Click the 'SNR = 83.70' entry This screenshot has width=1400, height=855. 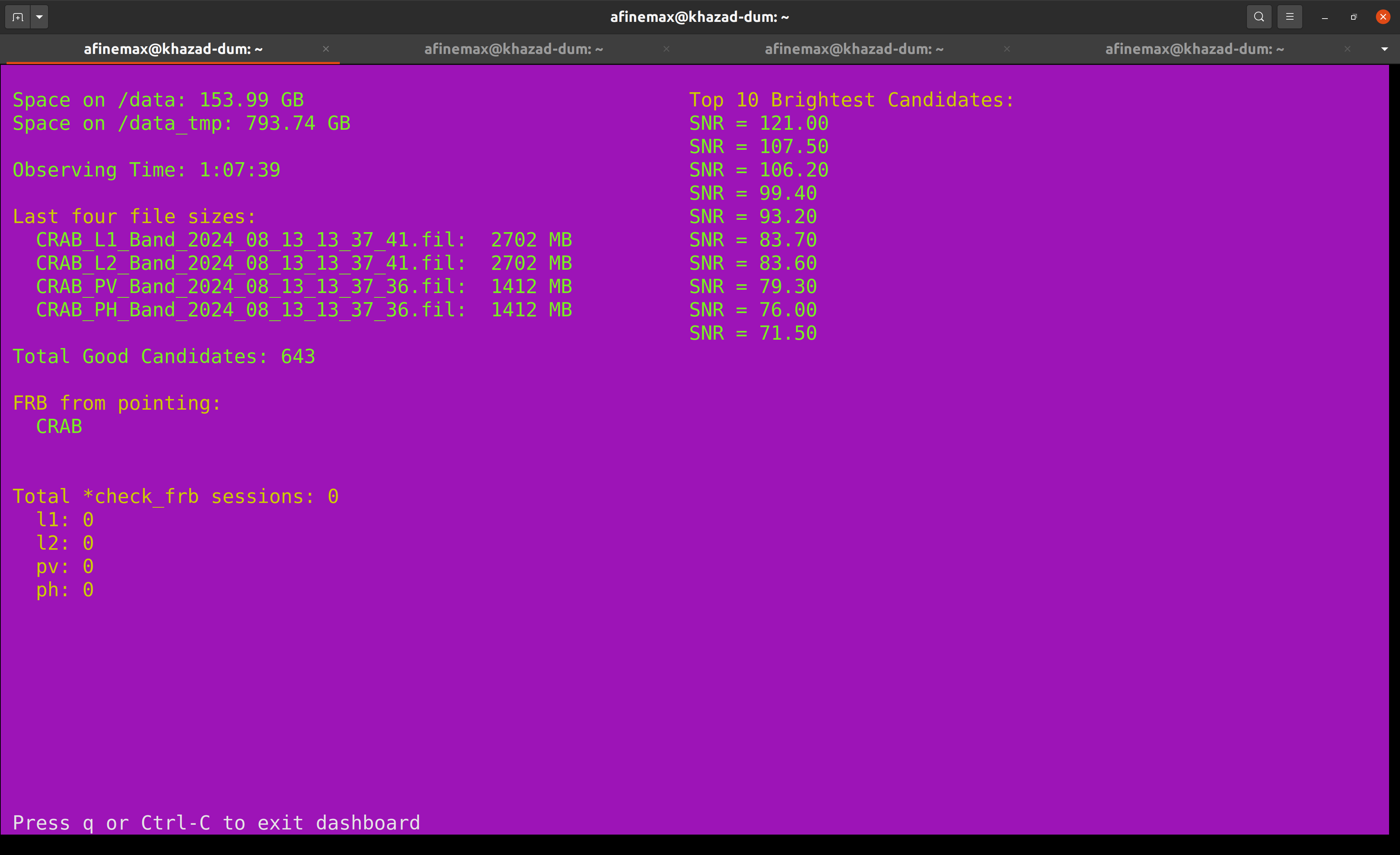coord(753,240)
